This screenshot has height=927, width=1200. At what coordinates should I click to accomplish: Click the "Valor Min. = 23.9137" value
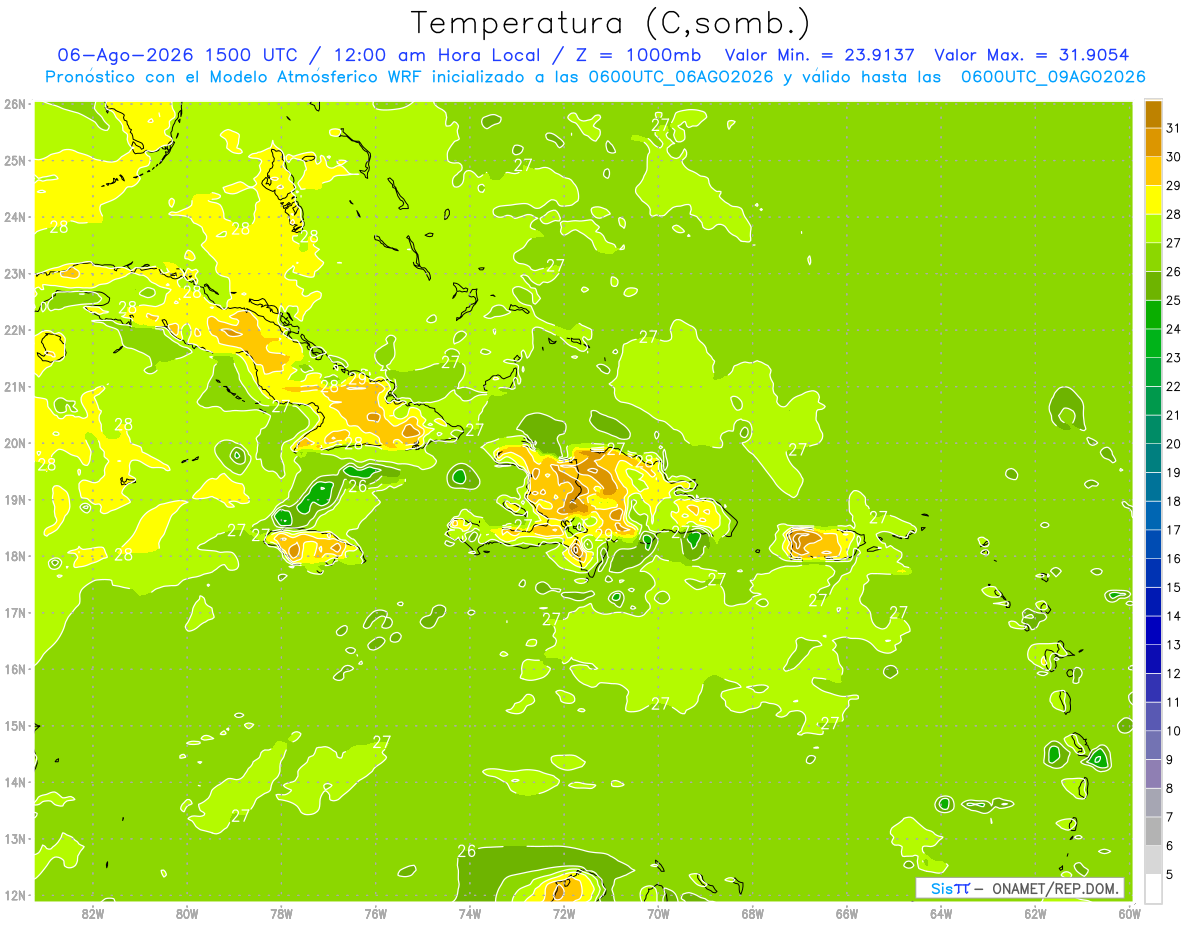[819, 55]
